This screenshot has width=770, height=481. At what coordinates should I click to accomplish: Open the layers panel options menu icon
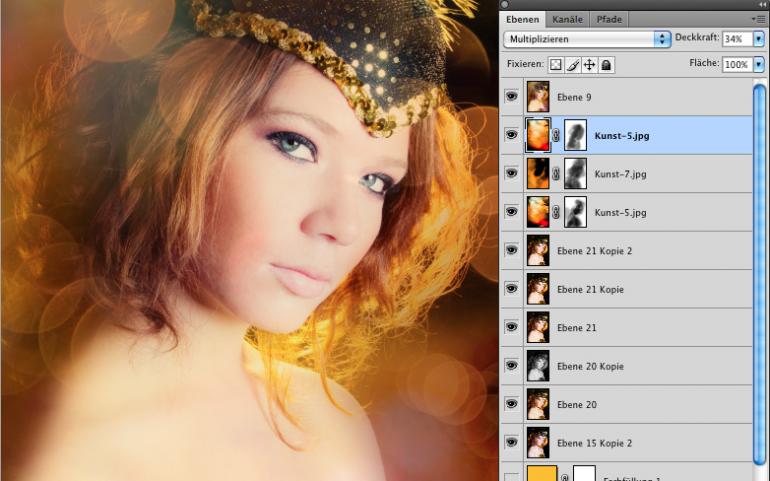point(759,19)
